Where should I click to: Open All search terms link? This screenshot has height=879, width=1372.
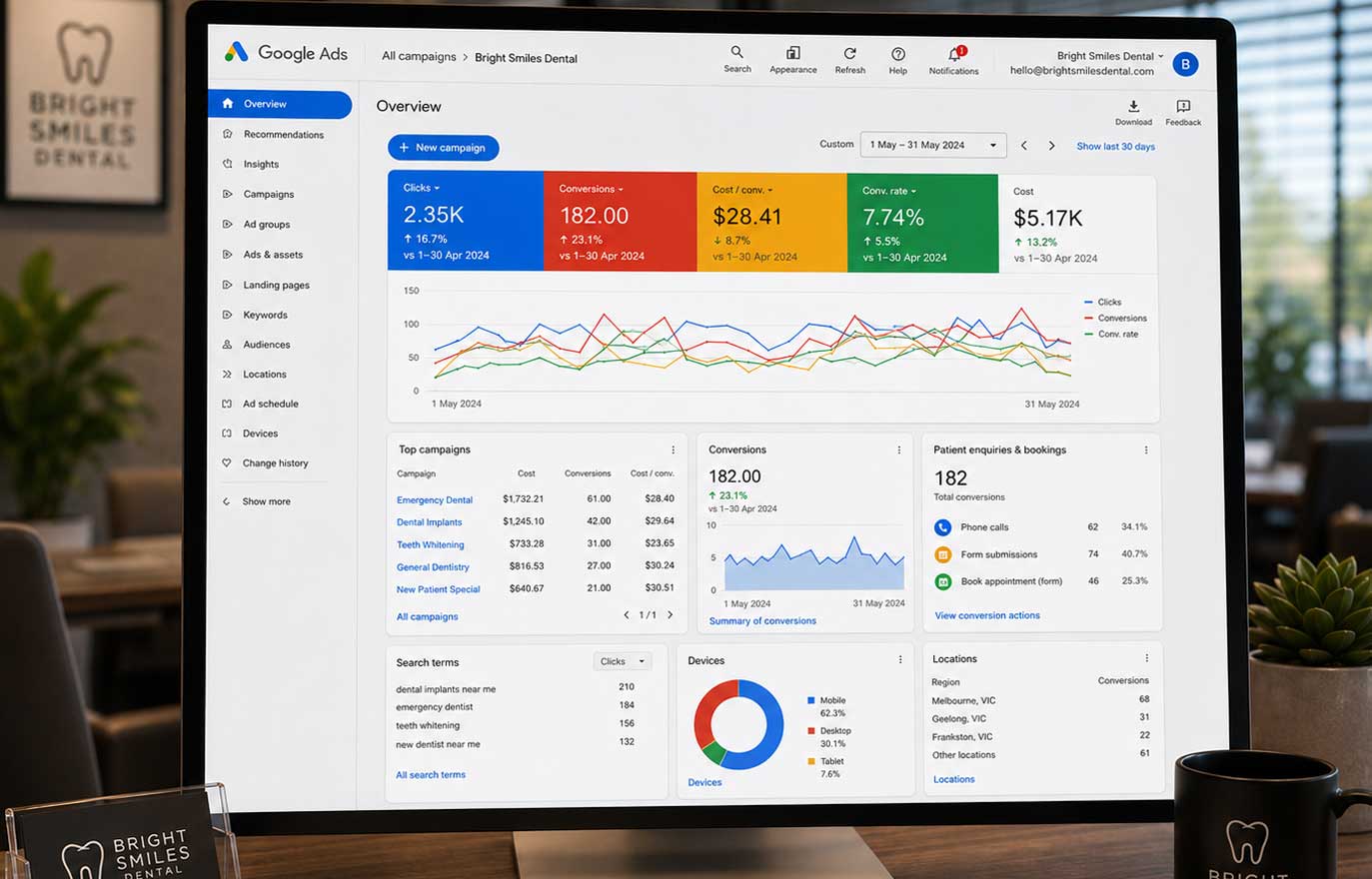coord(431,775)
